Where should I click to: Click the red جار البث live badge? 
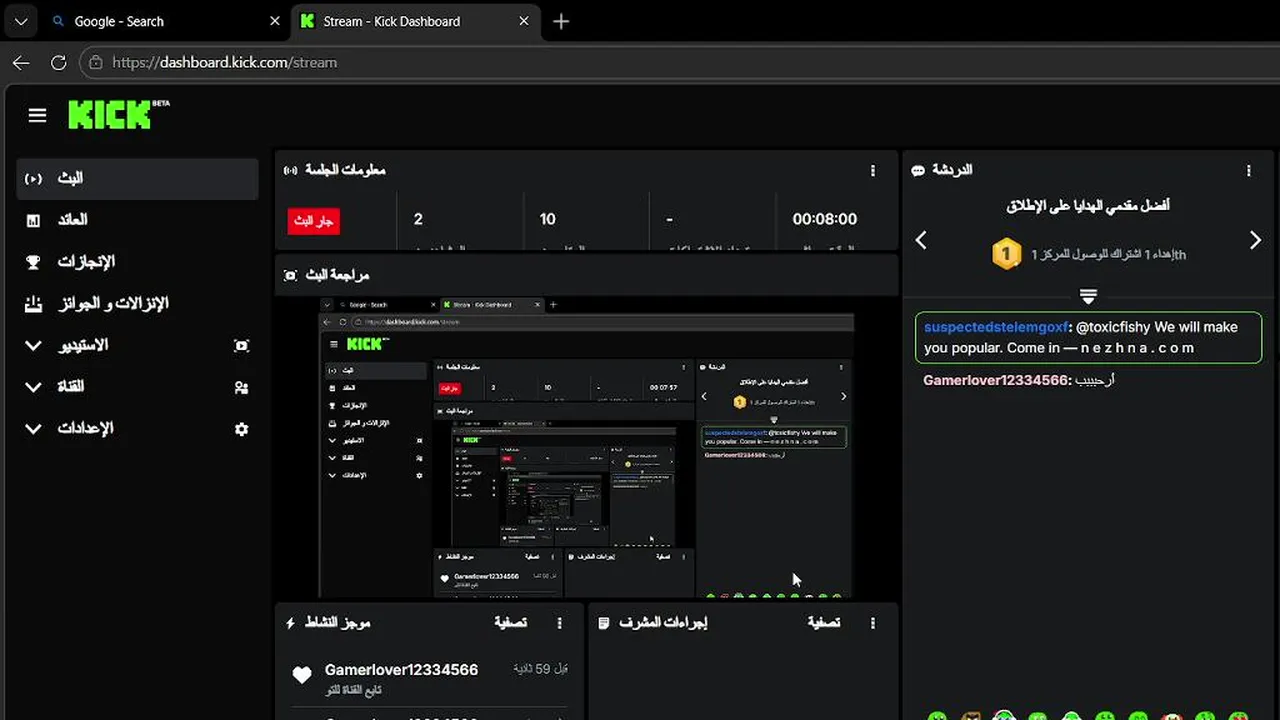314,221
